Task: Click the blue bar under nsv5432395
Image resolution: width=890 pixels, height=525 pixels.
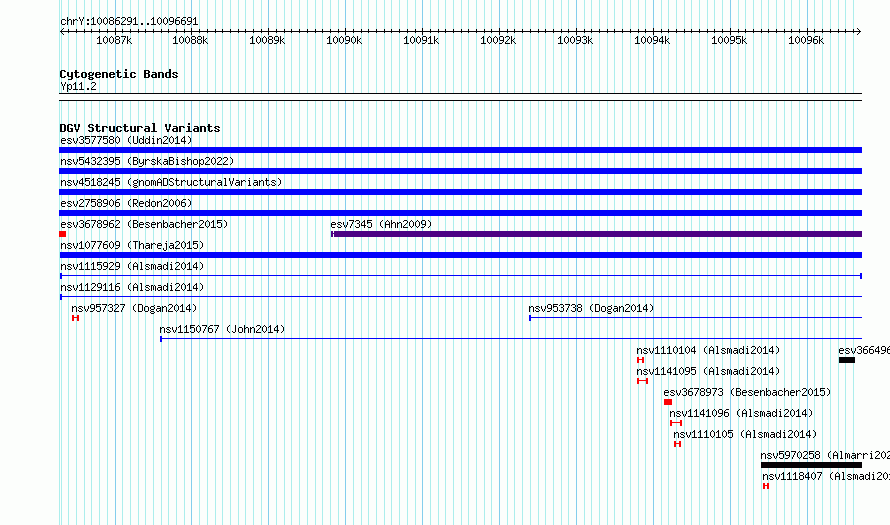Action: pyautogui.click(x=460, y=171)
